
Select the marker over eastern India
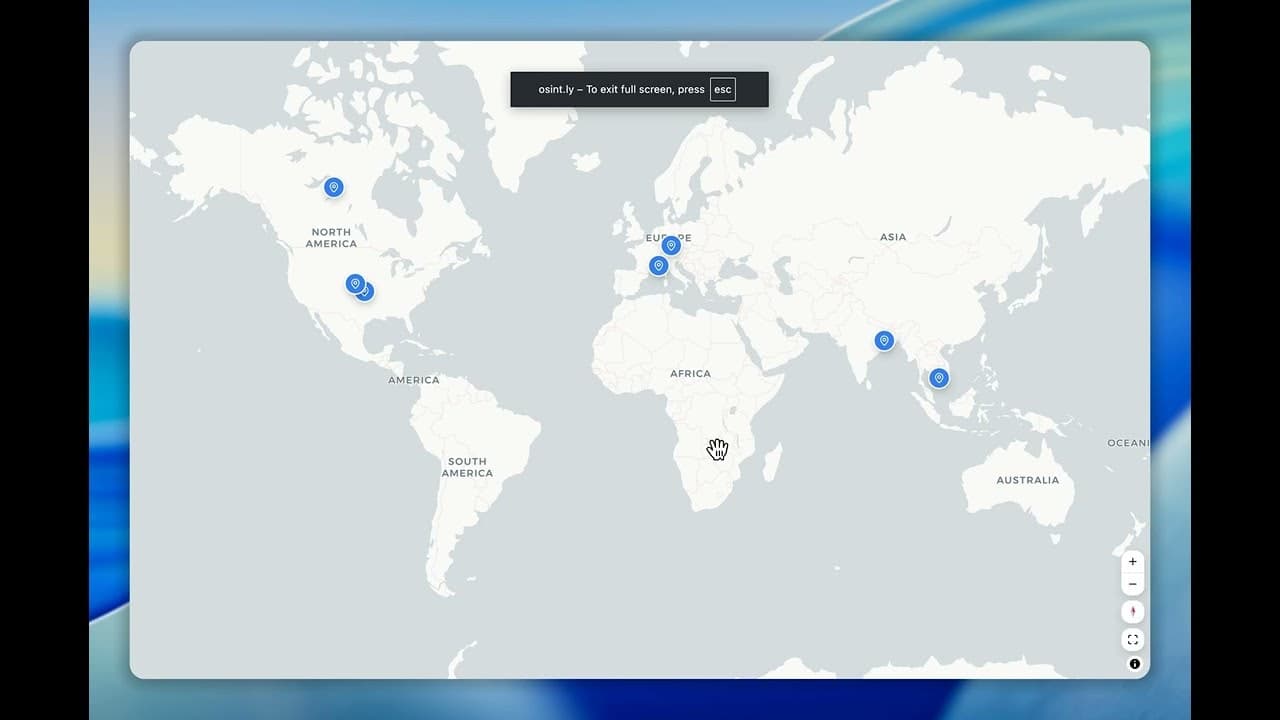tap(884, 340)
